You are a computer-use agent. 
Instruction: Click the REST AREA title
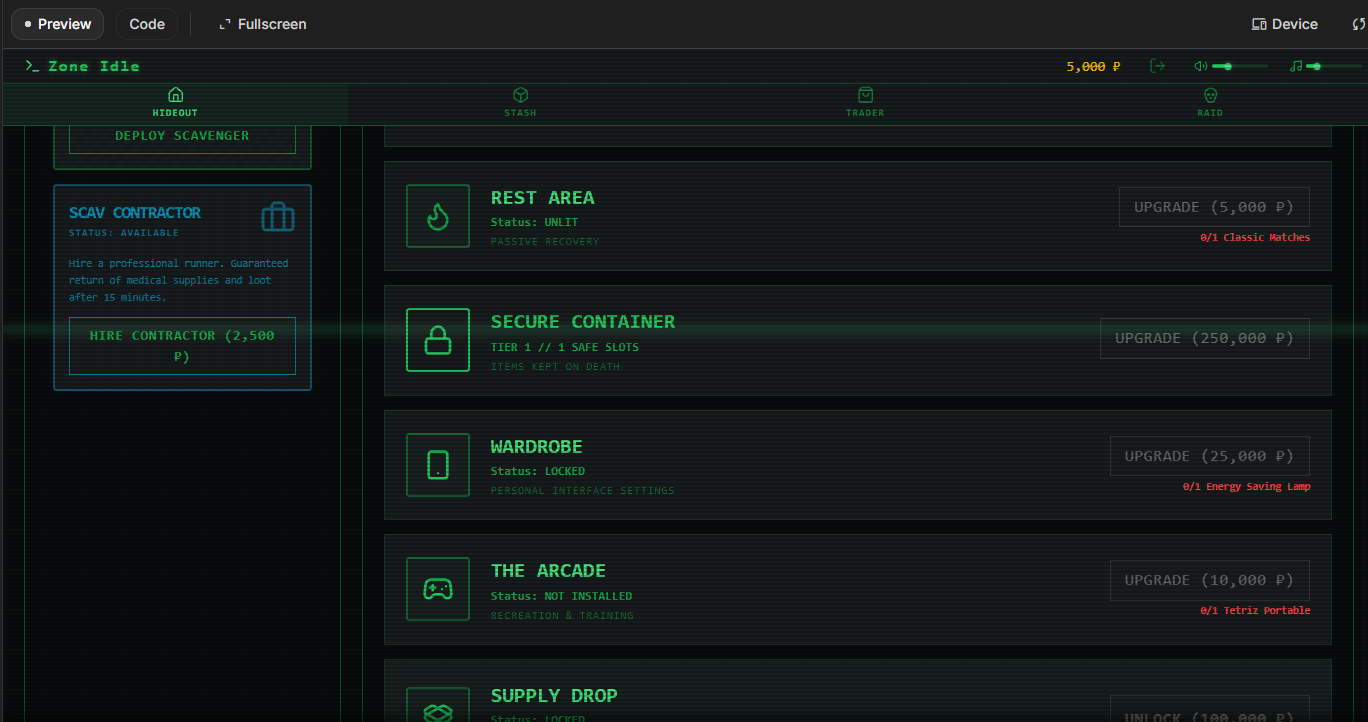tap(542, 198)
